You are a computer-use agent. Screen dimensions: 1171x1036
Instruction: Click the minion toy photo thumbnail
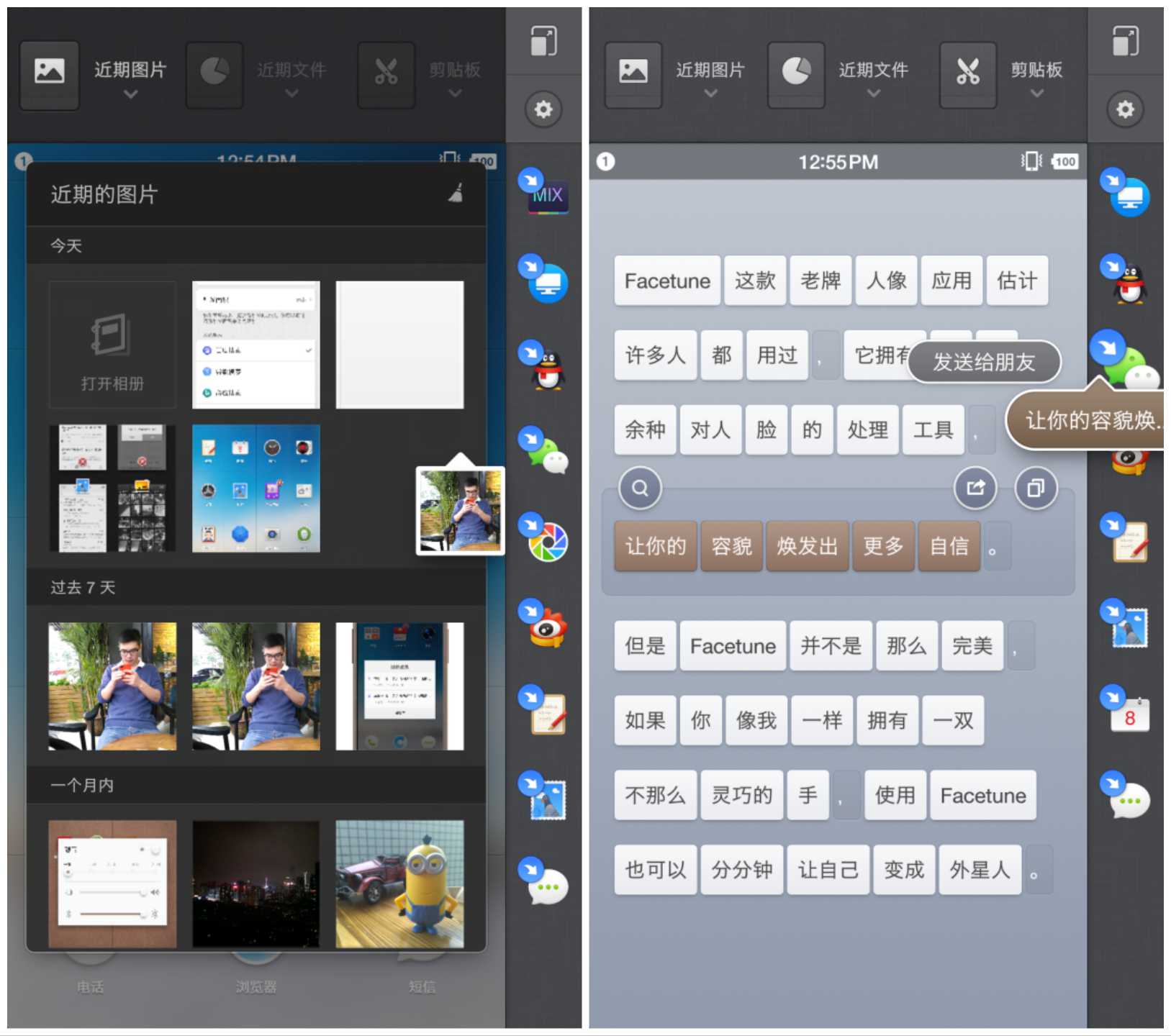point(400,881)
